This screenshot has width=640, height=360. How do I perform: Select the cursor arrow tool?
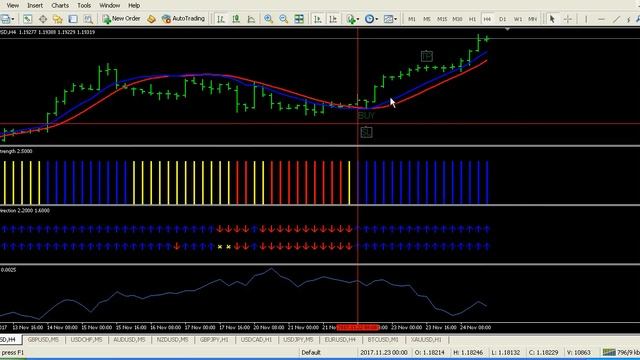click(x=552, y=19)
